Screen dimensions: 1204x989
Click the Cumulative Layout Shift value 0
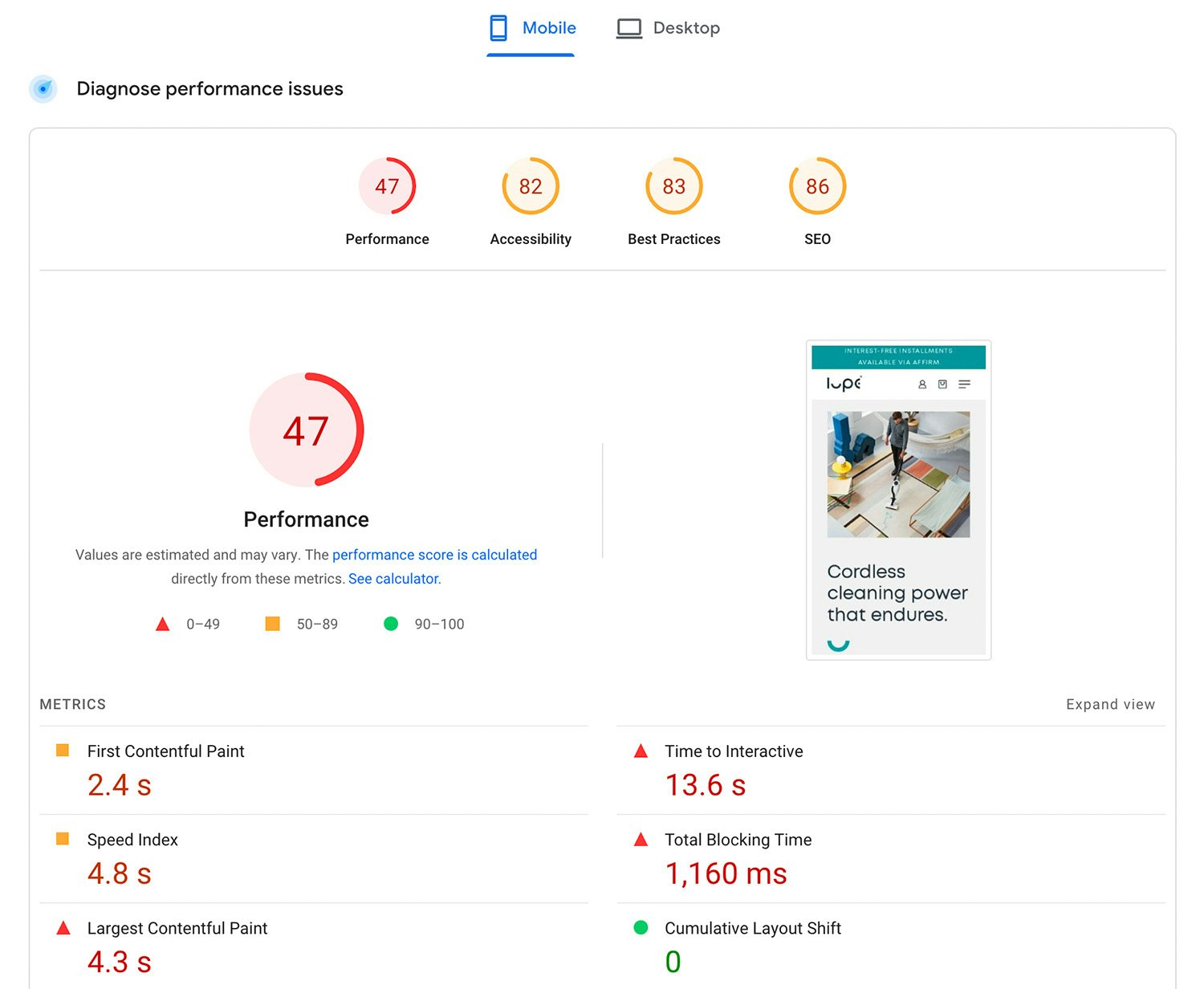click(673, 962)
